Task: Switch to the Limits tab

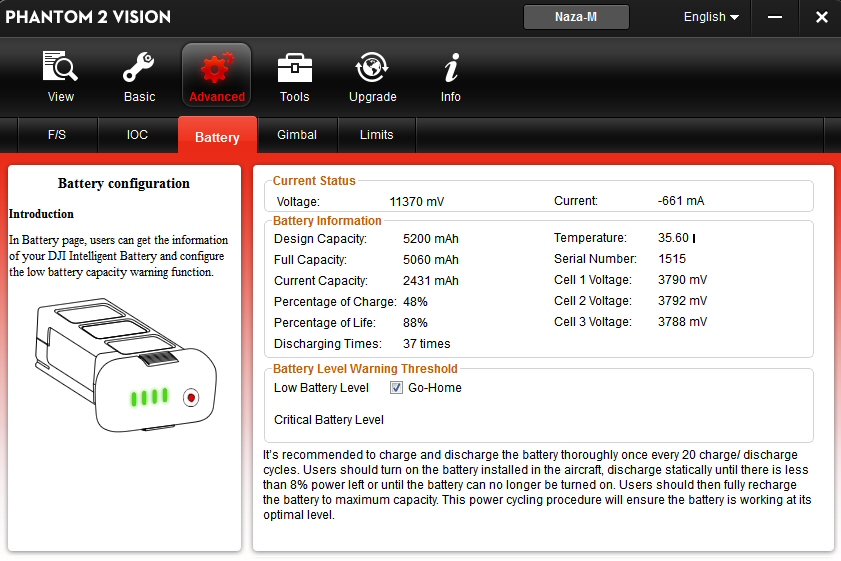Action: (x=377, y=135)
